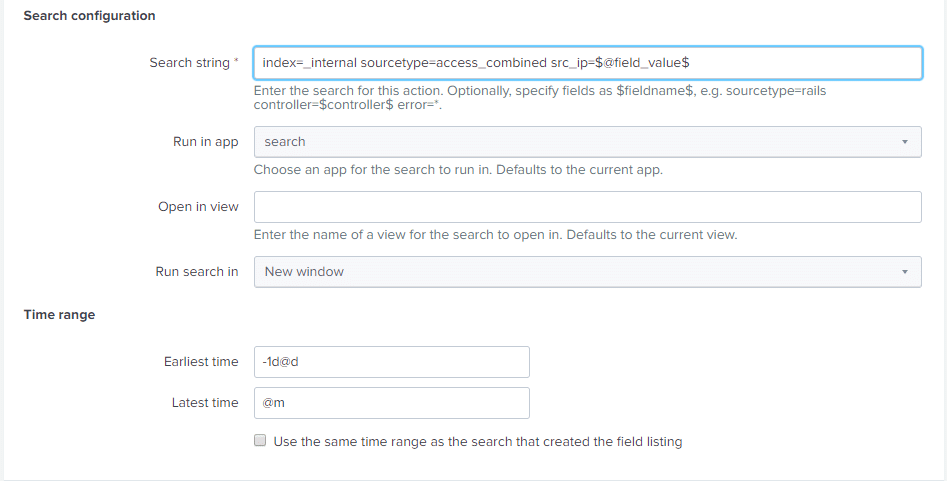
Task: Click the Earliest time input field
Action: (x=391, y=362)
